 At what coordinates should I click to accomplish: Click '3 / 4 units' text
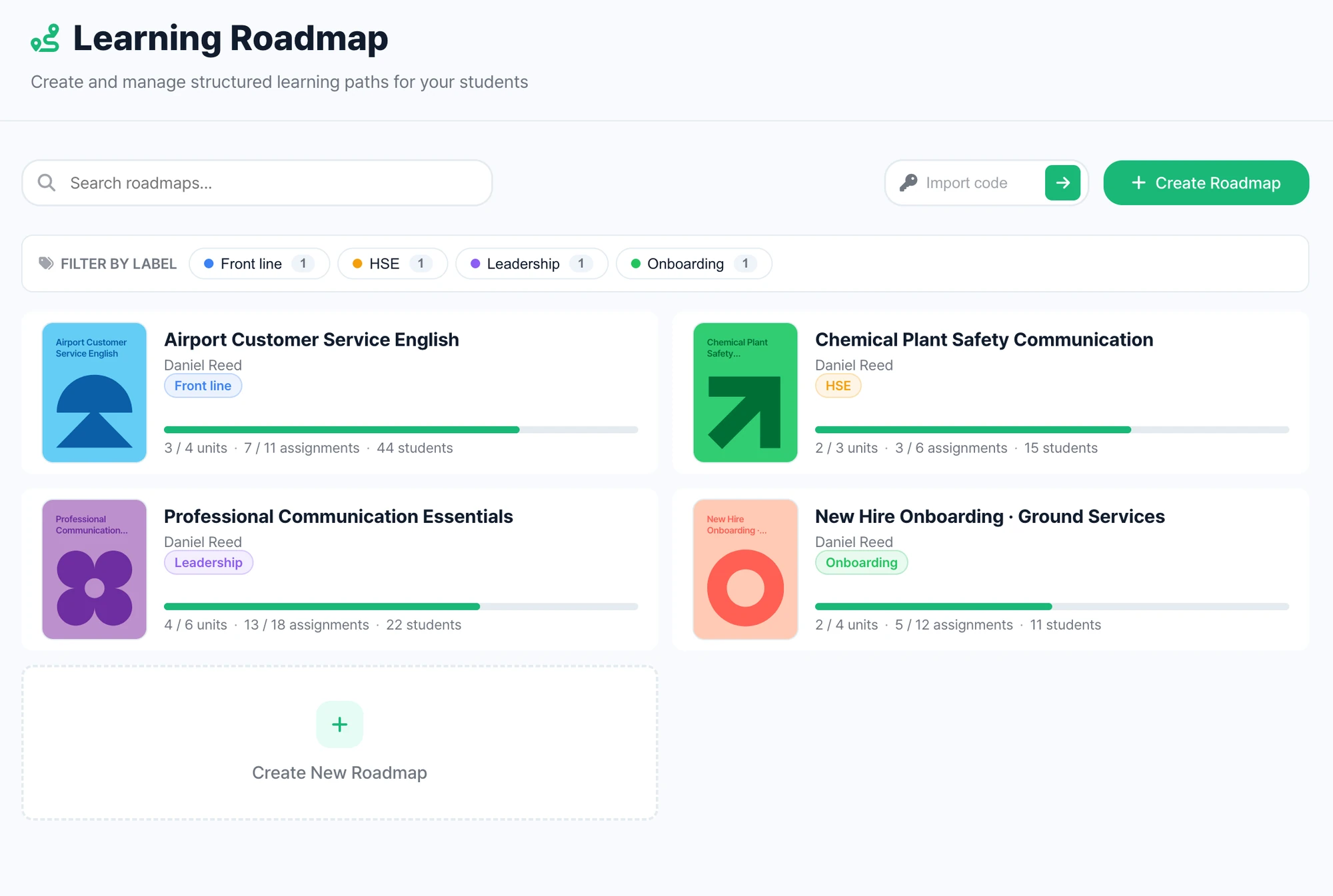tap(196, 448)
